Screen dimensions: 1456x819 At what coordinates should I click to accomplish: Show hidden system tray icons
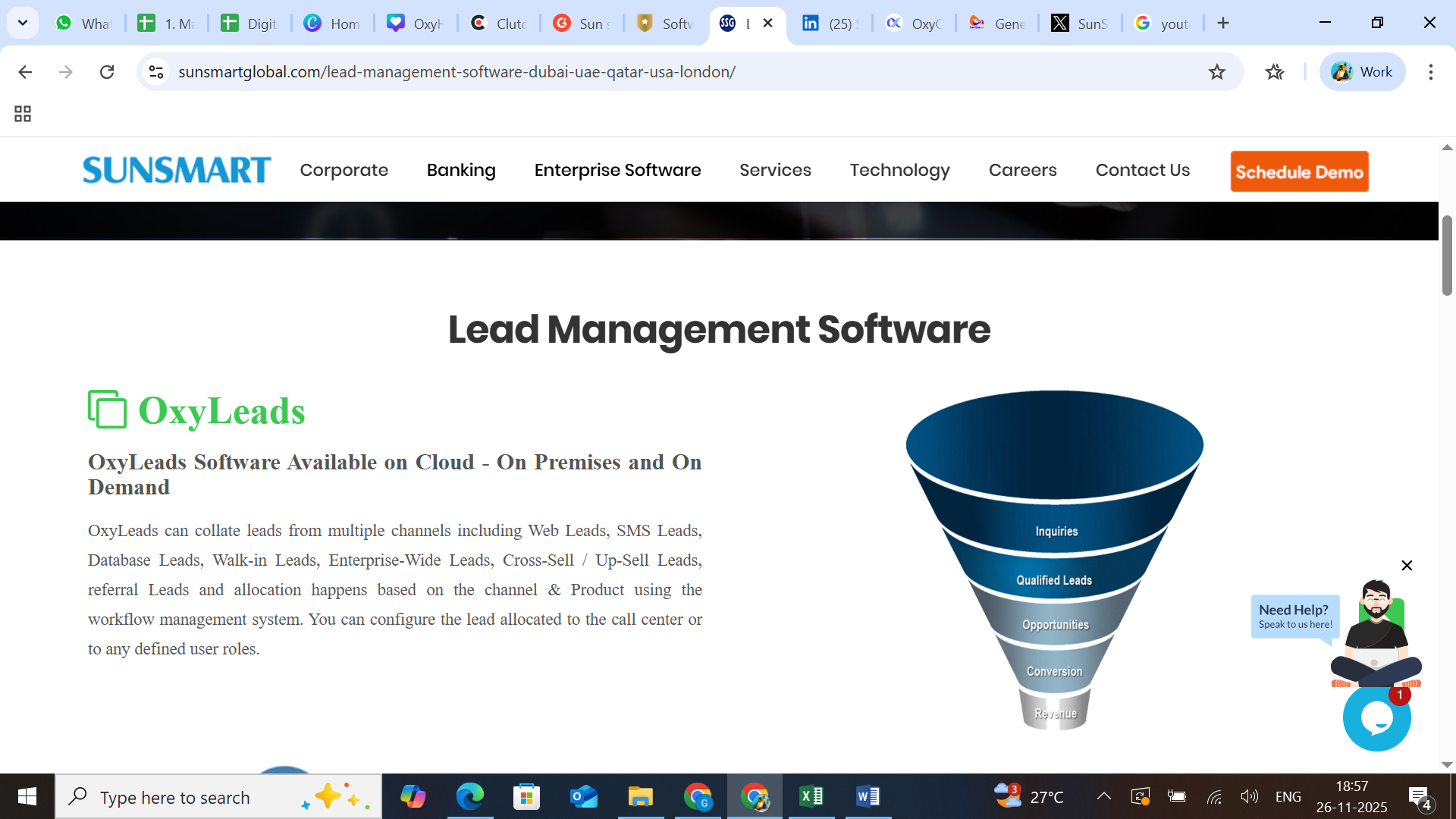click(1104, 796)
